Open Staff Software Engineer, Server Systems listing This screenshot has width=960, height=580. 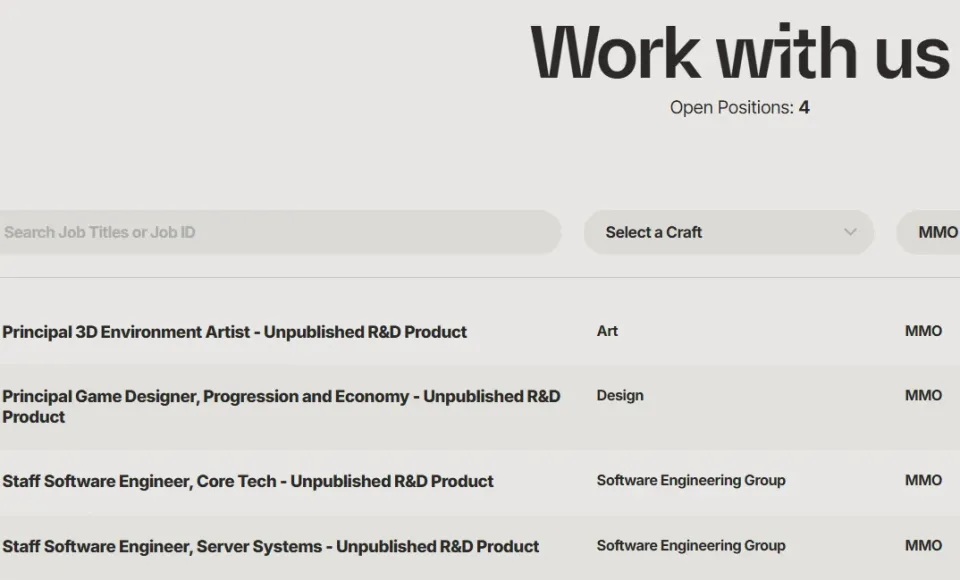271,546
